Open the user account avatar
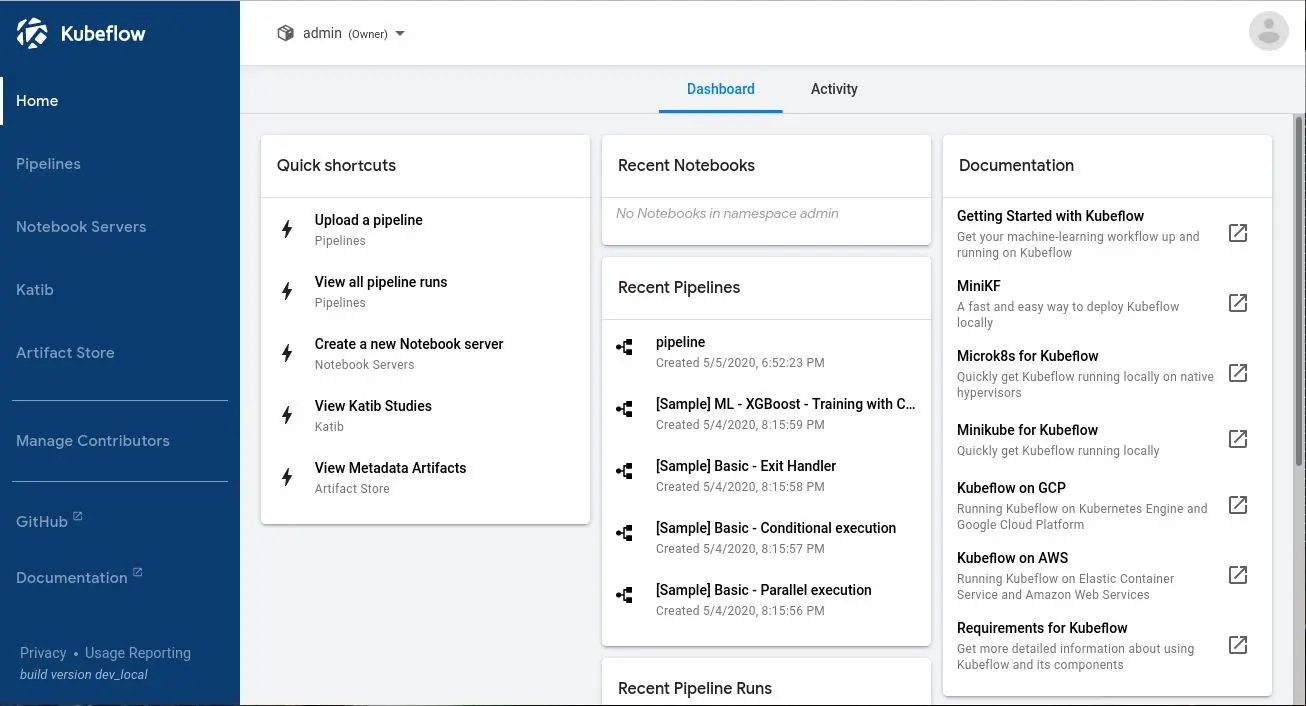This screenshot has width=1306, height=706. (x=1268, y=32)
